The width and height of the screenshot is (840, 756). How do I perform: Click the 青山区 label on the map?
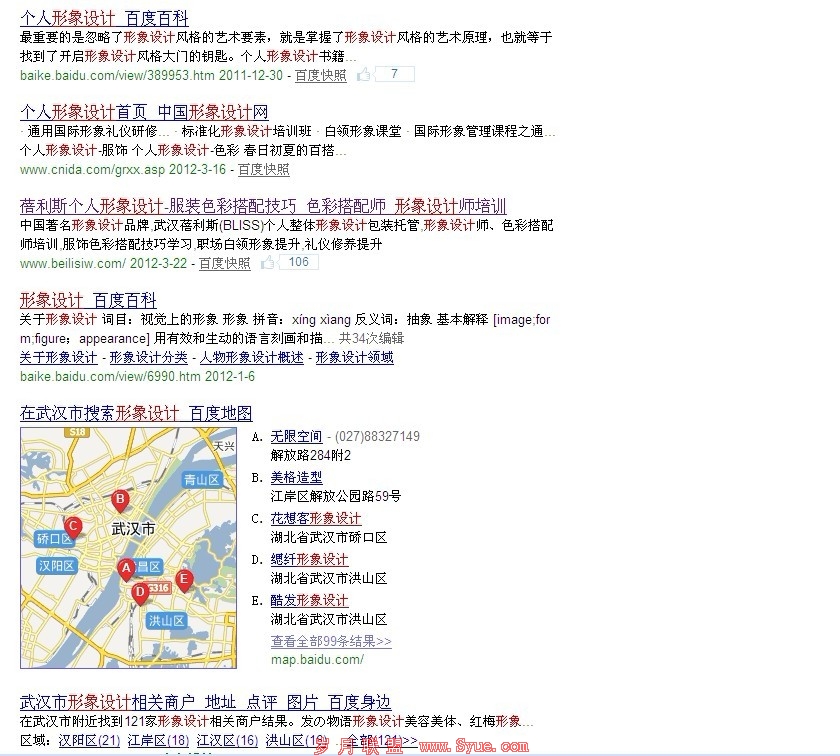tap(202, 479)
